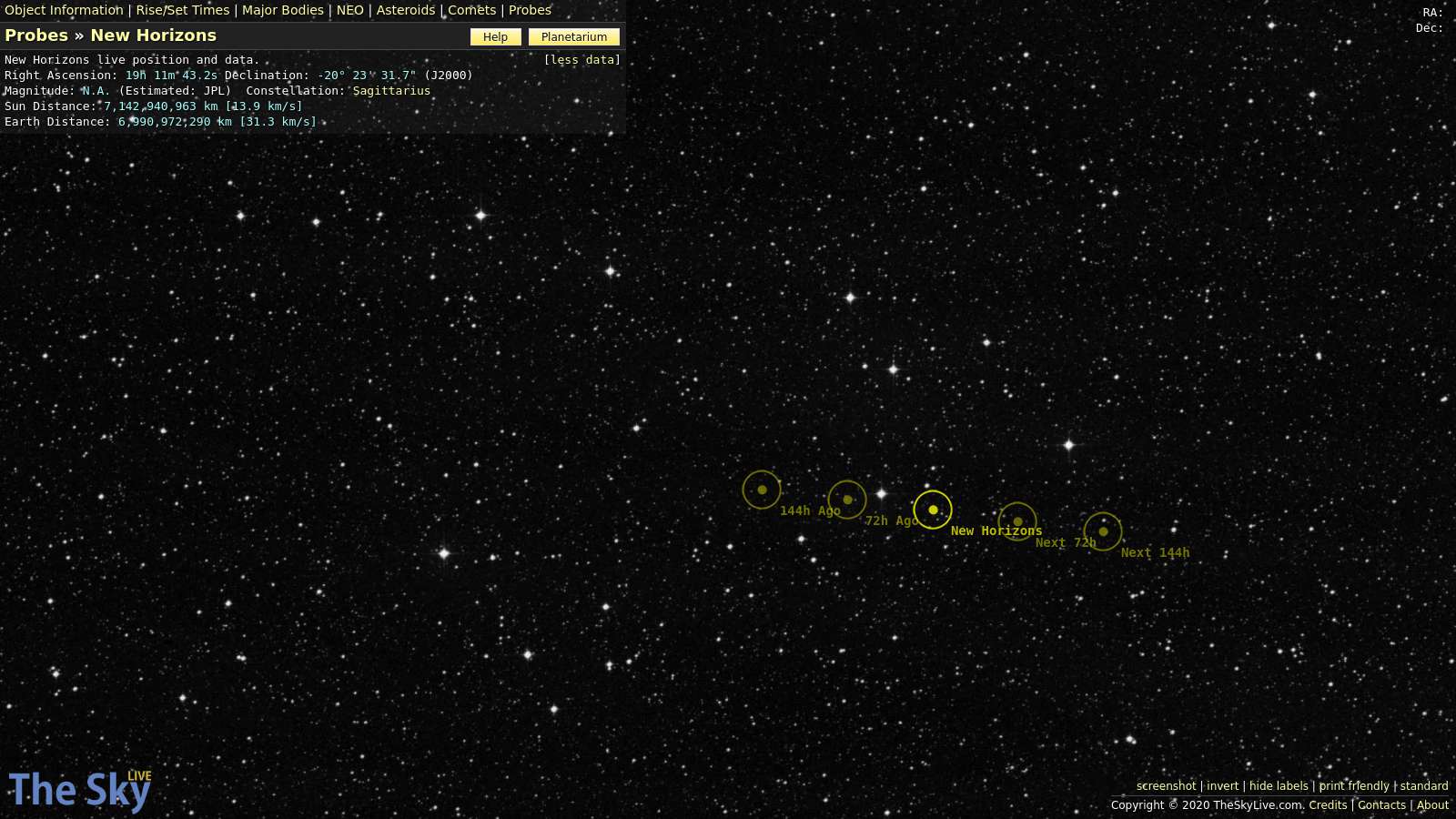Click the Next 144h position marker circle
Screen dimensions: 1456x819
coord(1103,531)
